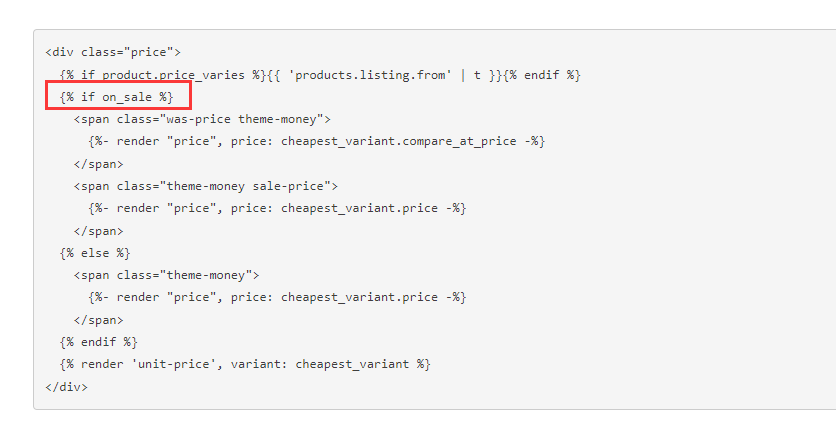Click the render line below sale-price span

point(277,208)
